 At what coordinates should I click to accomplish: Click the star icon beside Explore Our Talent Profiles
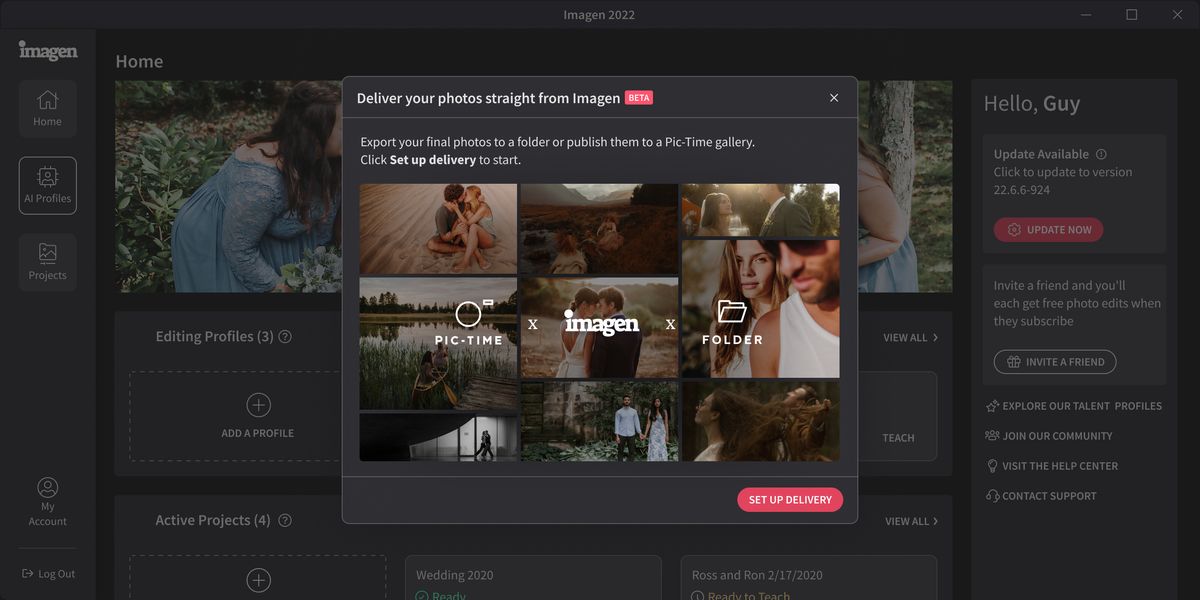click(x=992, y=406)
